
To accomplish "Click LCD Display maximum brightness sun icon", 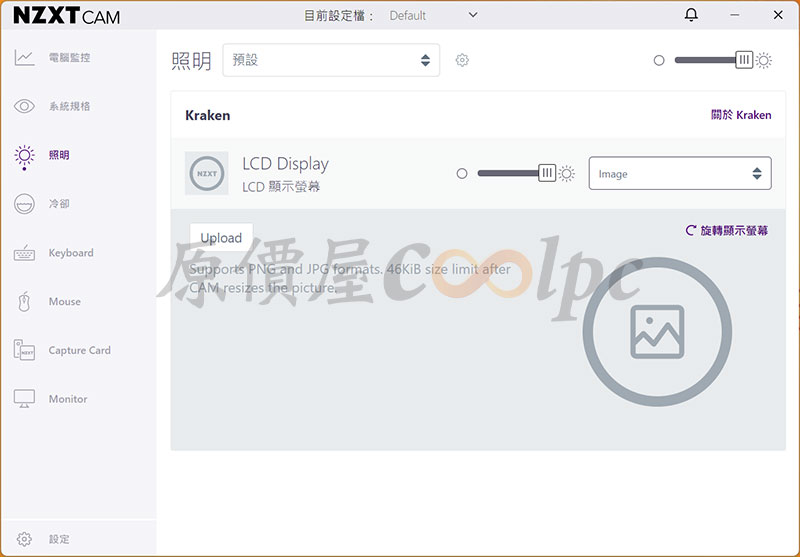I will 566,173.
